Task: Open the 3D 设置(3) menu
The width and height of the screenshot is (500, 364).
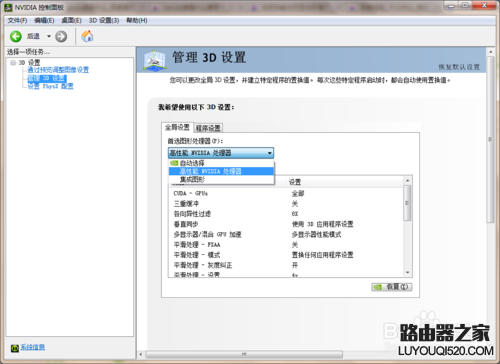Action: tap(104, 20)
